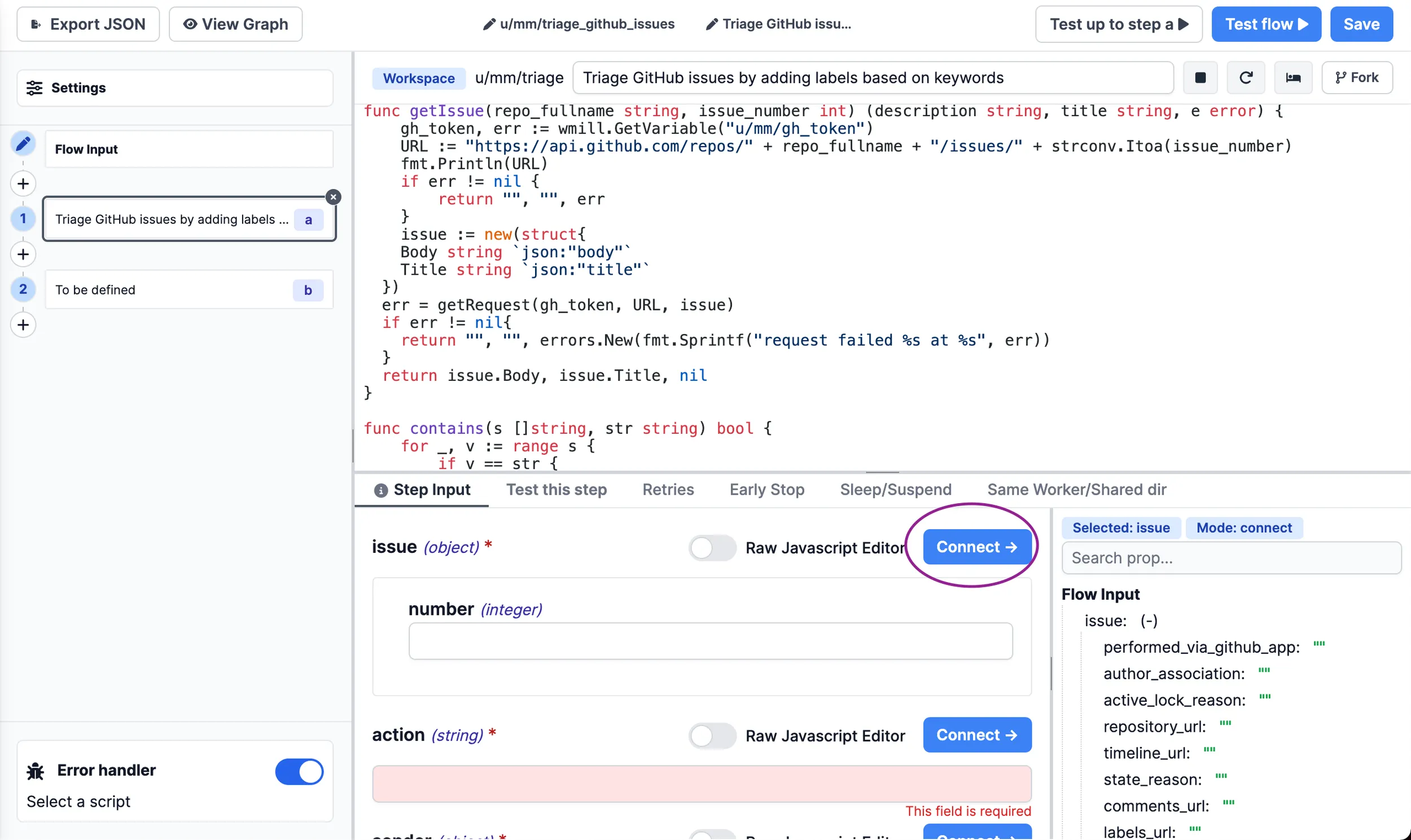The width and height of the screenshot is (1411, 840).
Task: Click the Test flow button
Action: (x=1265, y=24)
